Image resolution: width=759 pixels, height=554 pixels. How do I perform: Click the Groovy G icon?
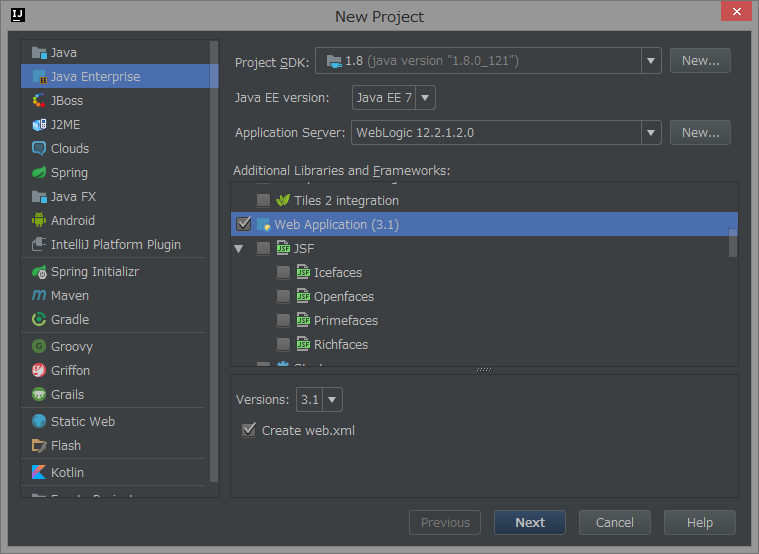pos(39,346)
